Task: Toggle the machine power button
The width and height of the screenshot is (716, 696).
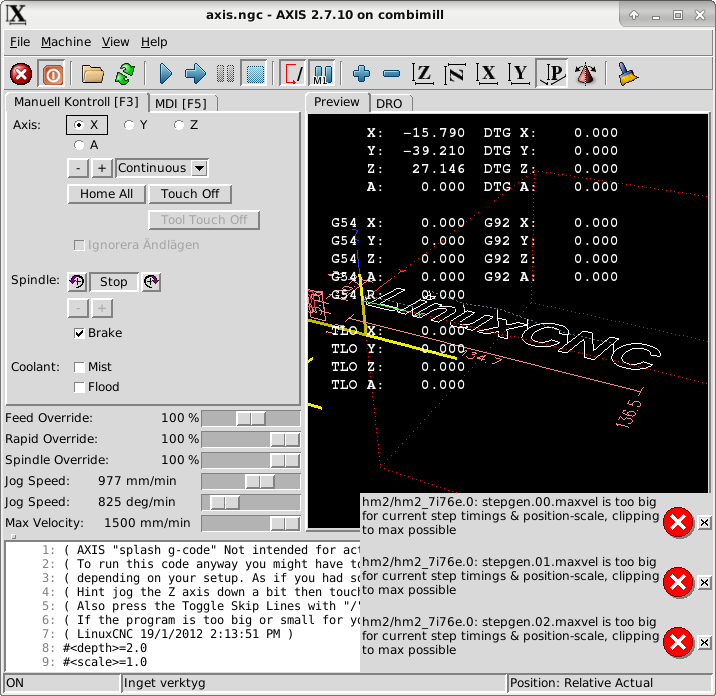Action: (52, 74)
